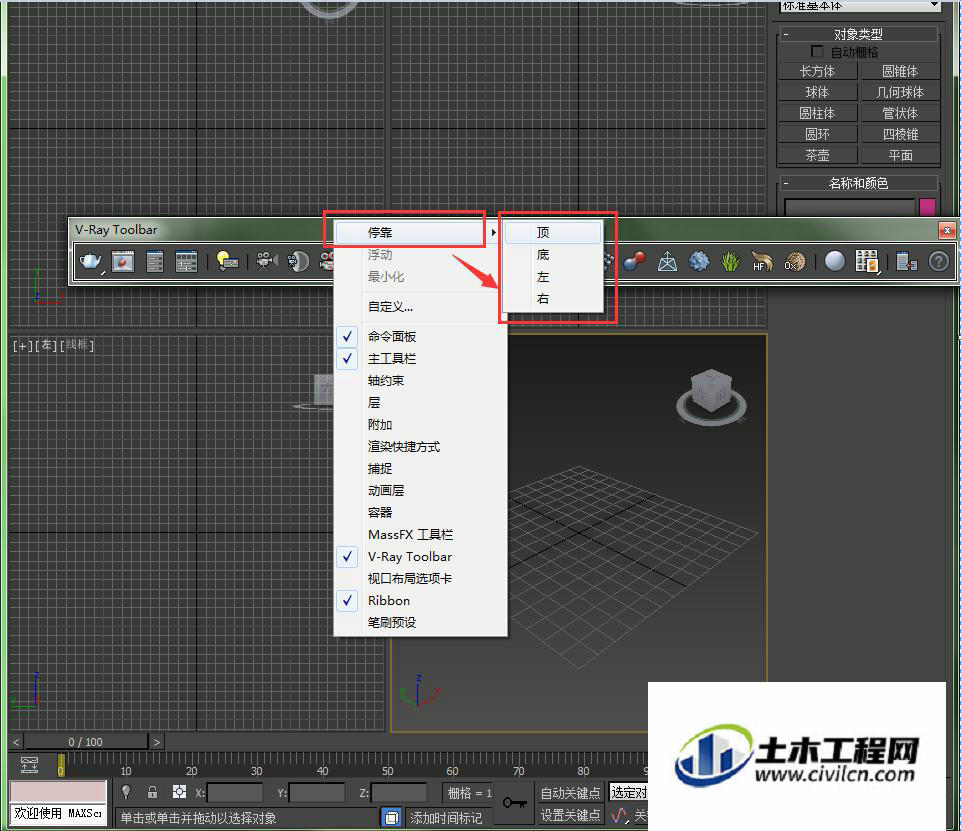Open the [左] viewport view label menu
This screenshot has height=831, width=961.
pos(46,346)
